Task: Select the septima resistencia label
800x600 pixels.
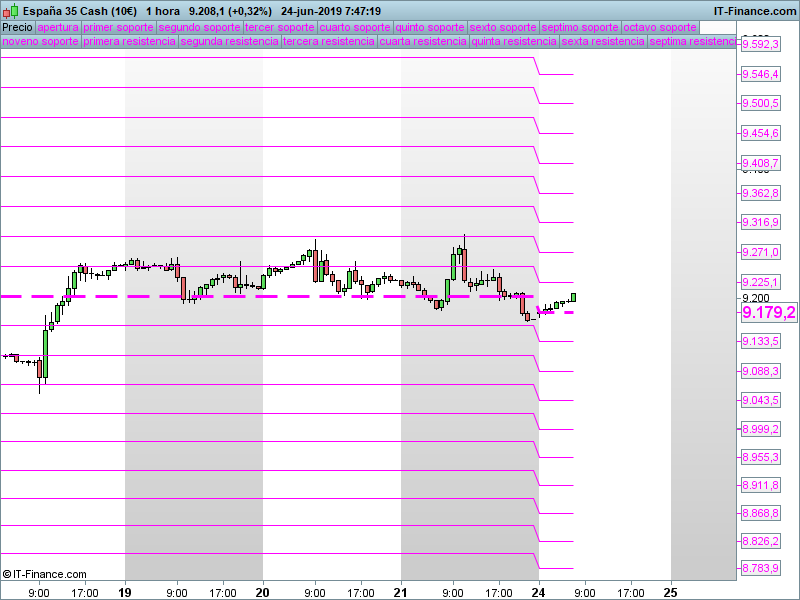Action: (x=692, y=41)
